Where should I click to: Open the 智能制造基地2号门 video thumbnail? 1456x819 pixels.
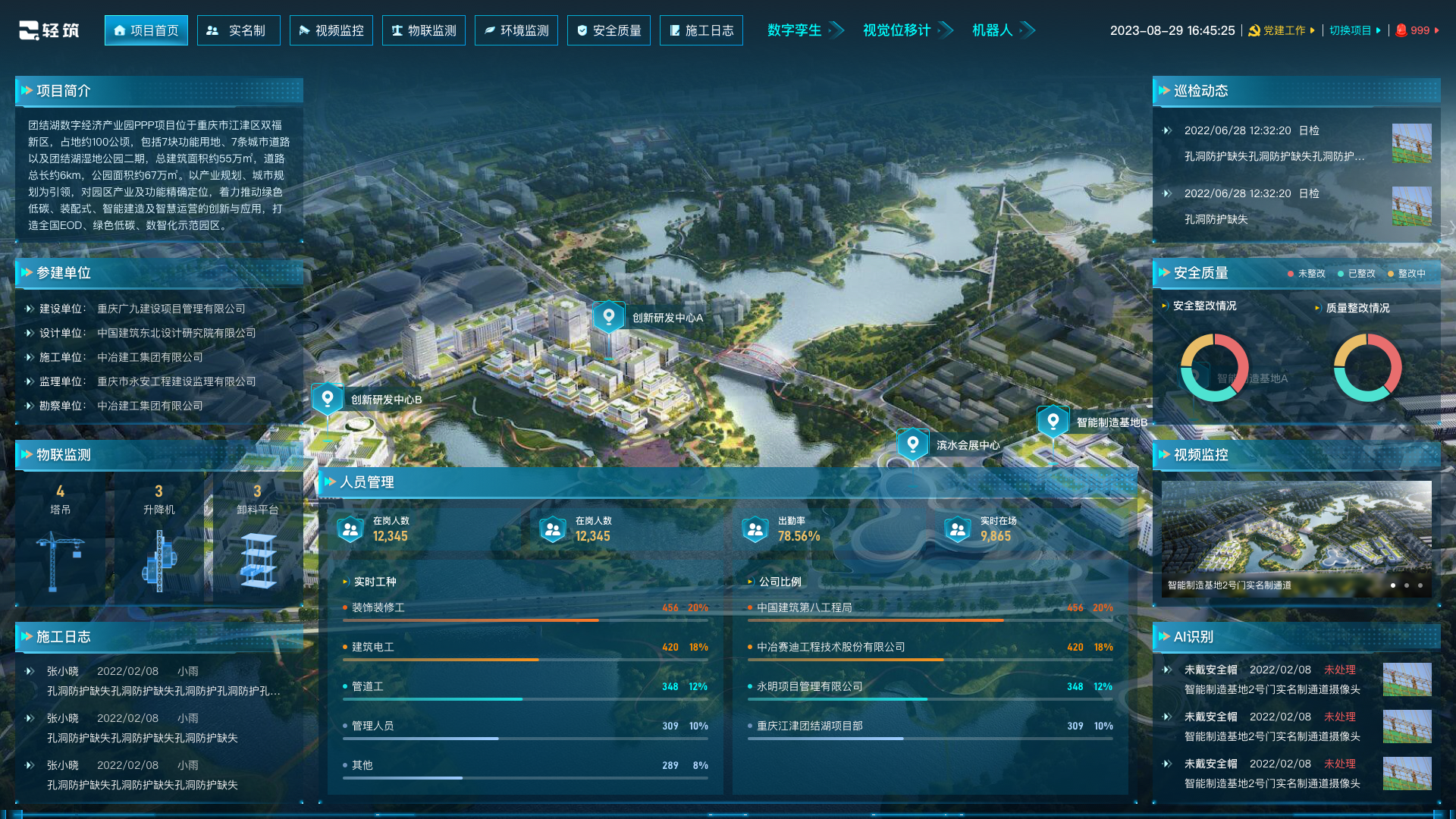1296,535
